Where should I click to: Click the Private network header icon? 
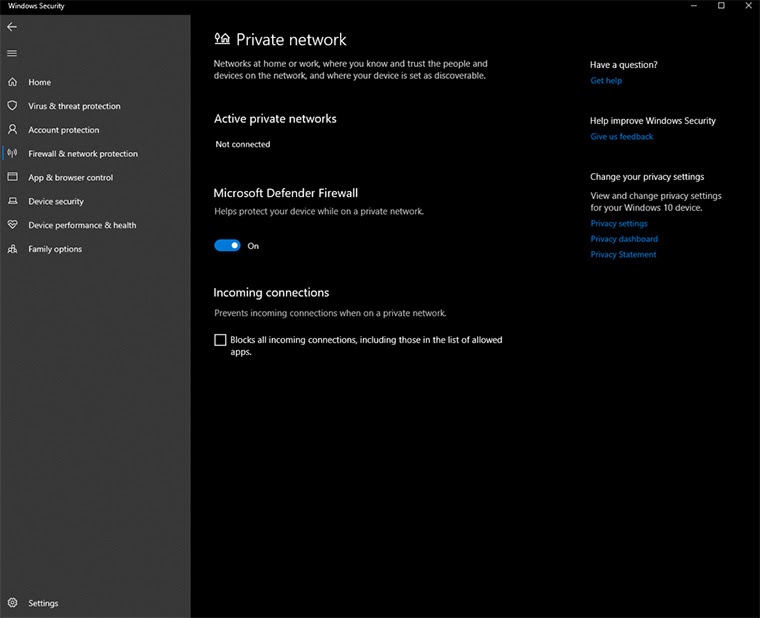coord(222,39)
